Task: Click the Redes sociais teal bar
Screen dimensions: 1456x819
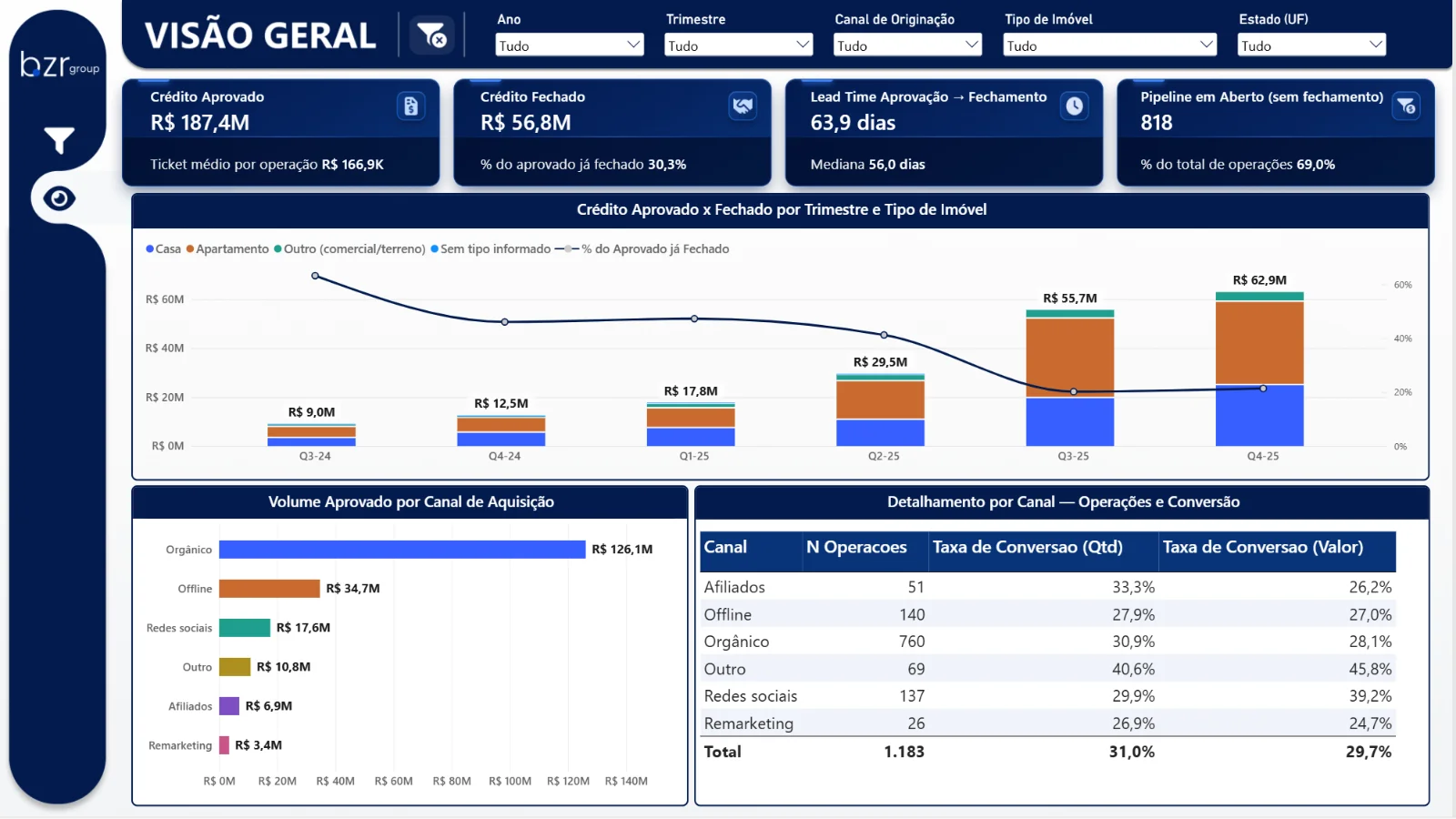Action: [245, 628]
